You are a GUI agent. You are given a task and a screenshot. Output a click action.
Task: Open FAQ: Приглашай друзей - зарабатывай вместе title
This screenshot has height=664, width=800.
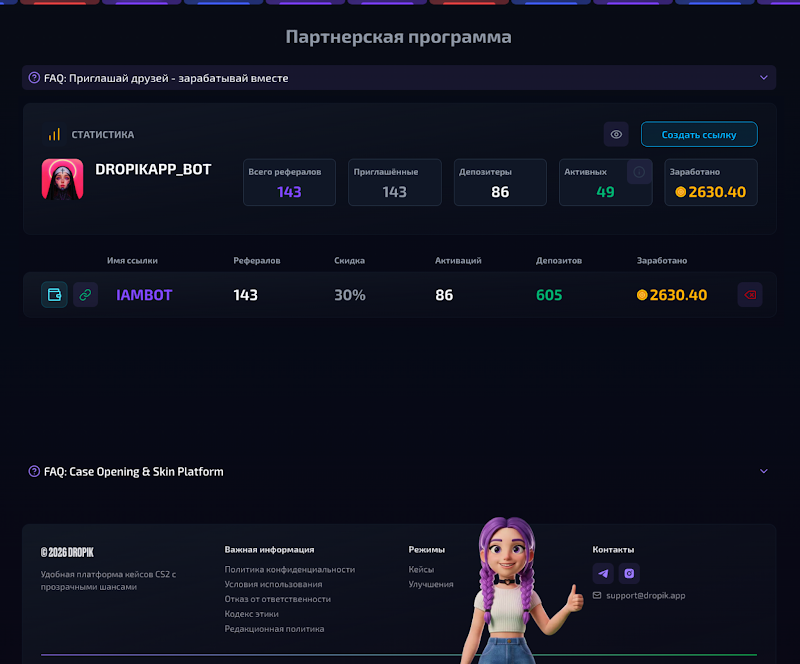click(166, 78)
